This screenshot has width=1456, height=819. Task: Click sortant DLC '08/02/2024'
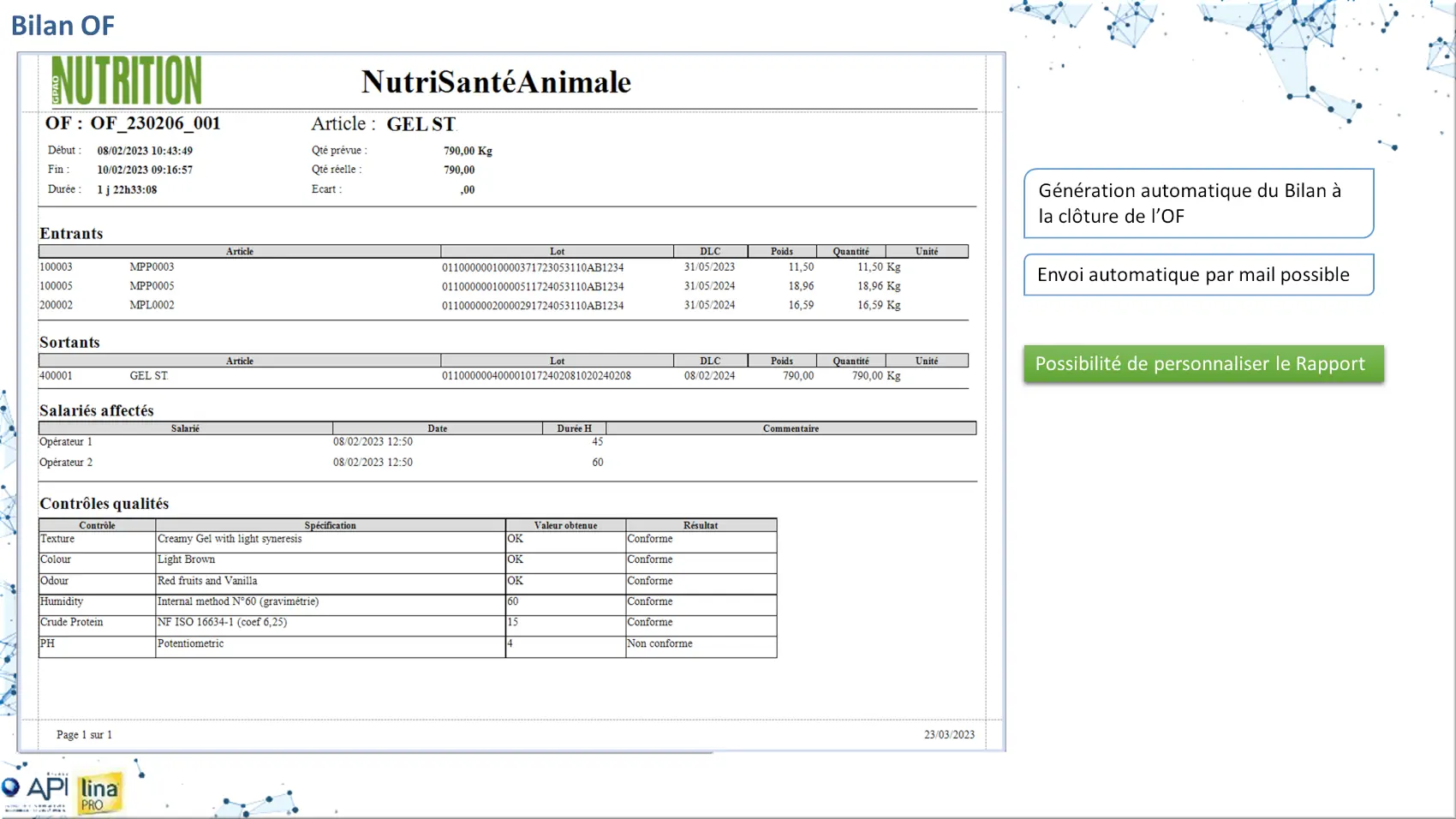coord(709,376)
